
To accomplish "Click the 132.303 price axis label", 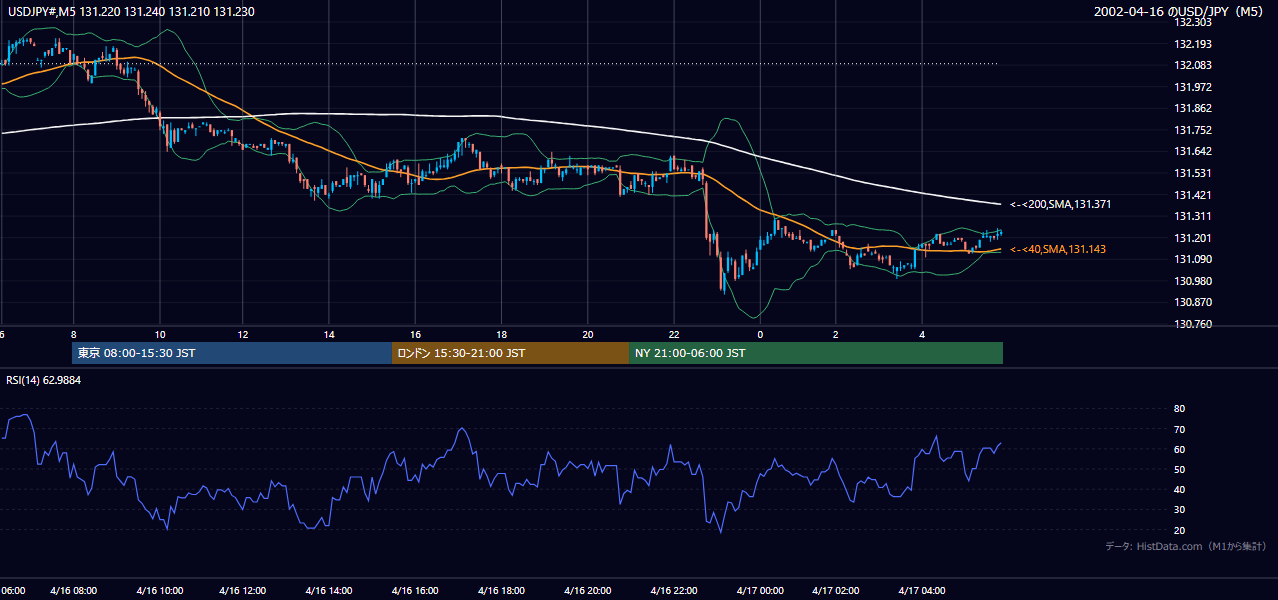I will click(x=1193, y=22).
